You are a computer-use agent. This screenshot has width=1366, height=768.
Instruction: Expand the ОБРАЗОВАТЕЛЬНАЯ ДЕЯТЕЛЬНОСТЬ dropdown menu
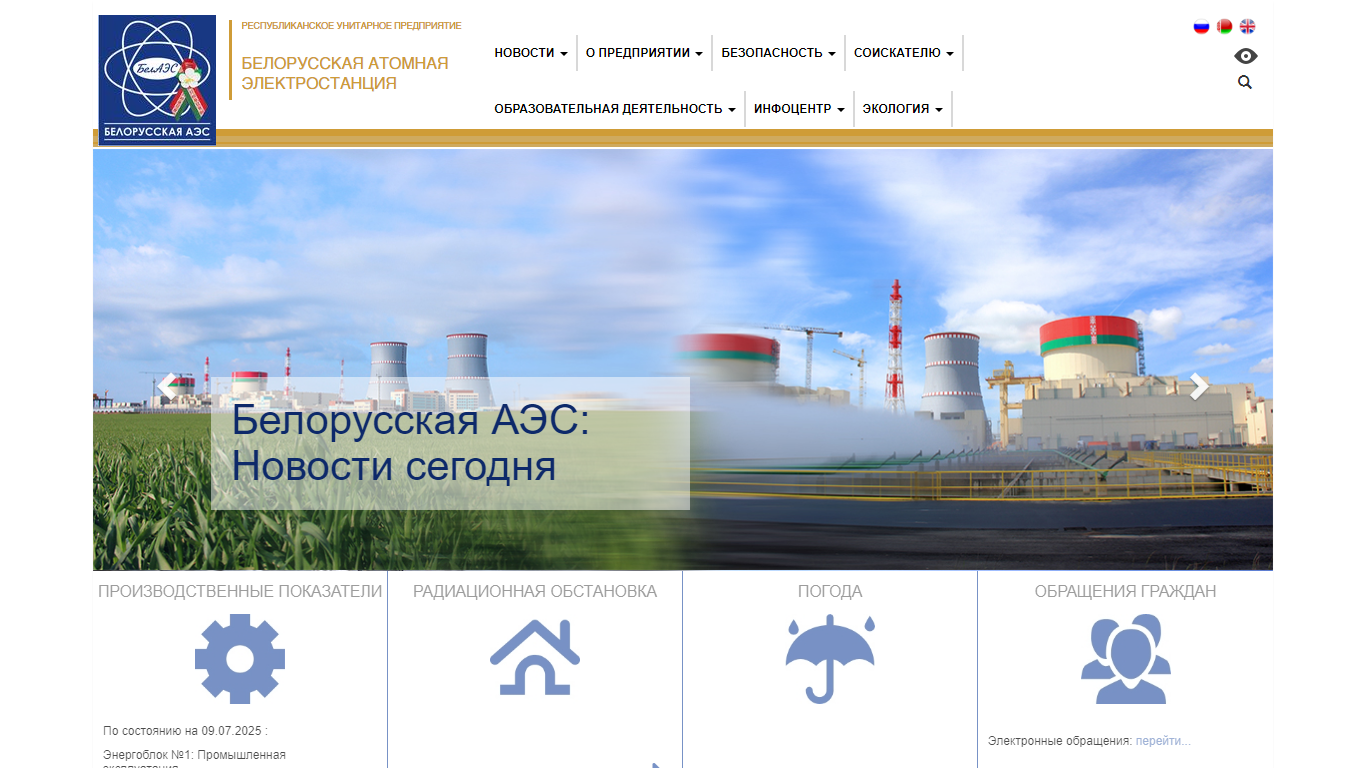615,109
